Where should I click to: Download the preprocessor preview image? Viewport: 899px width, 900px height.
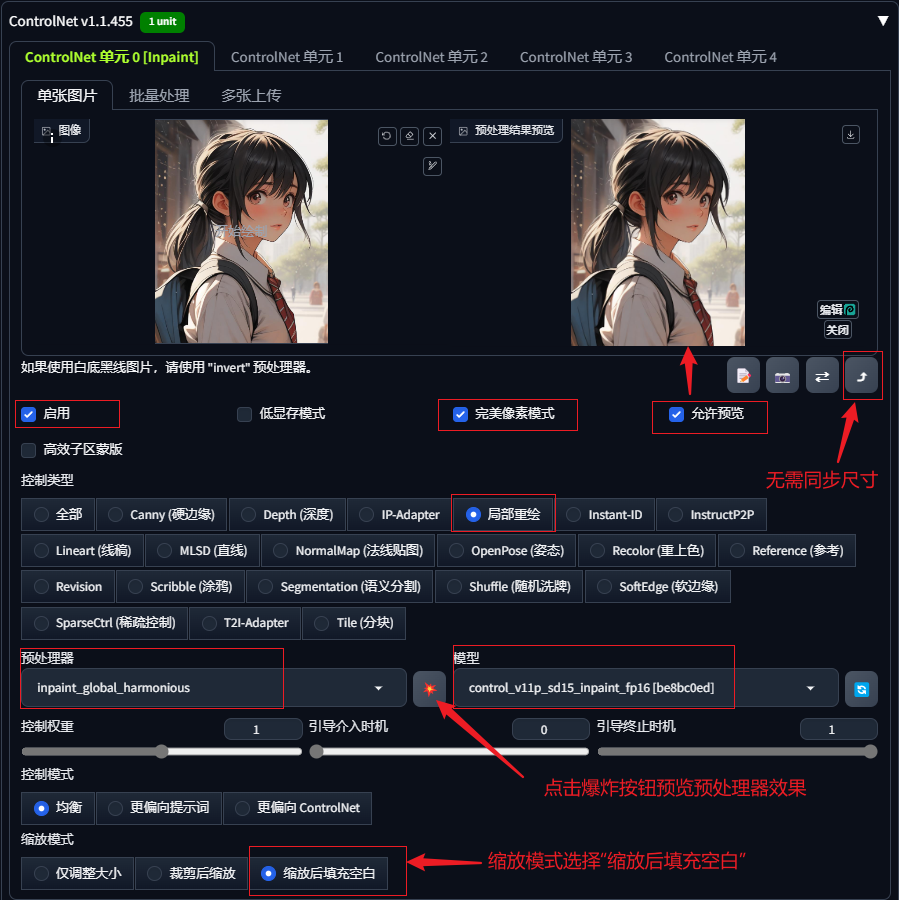[x=850, y=134]
